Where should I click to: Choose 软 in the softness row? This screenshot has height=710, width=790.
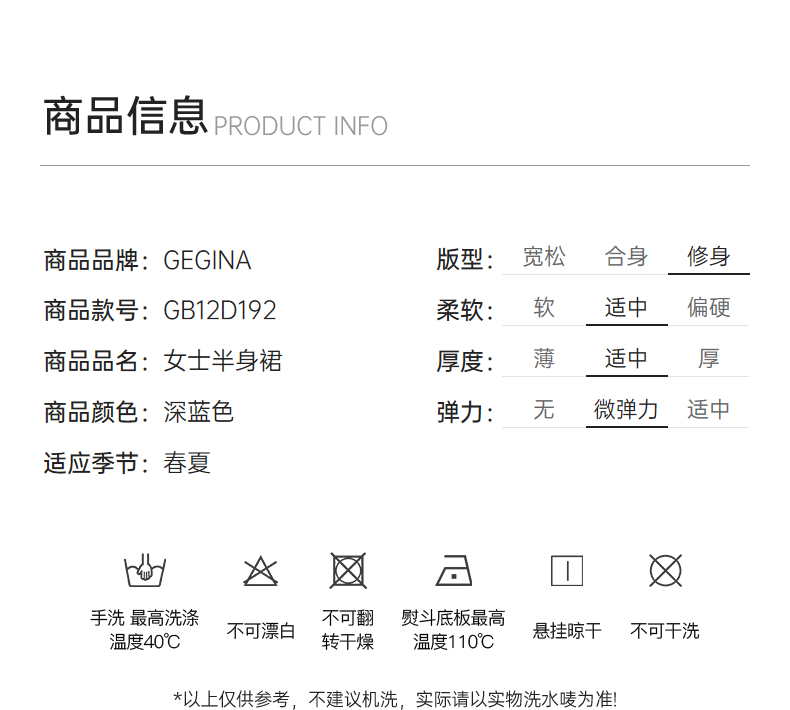click(544, 308)
